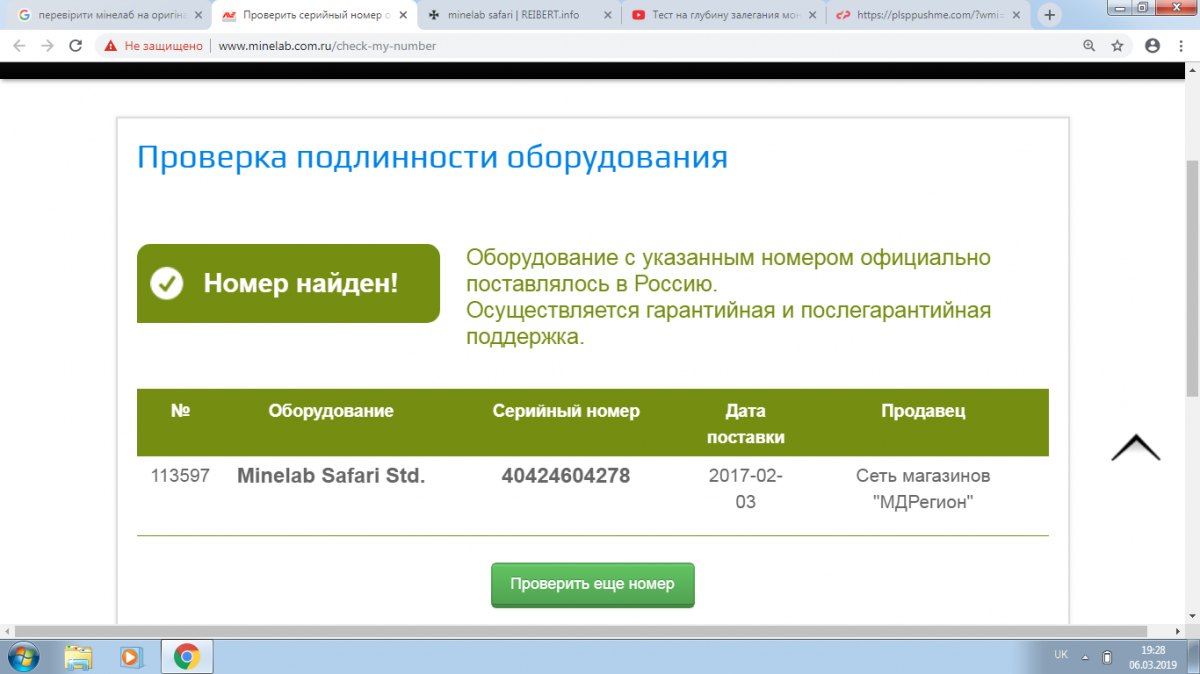Open the taskbar clock and date

1152,657
